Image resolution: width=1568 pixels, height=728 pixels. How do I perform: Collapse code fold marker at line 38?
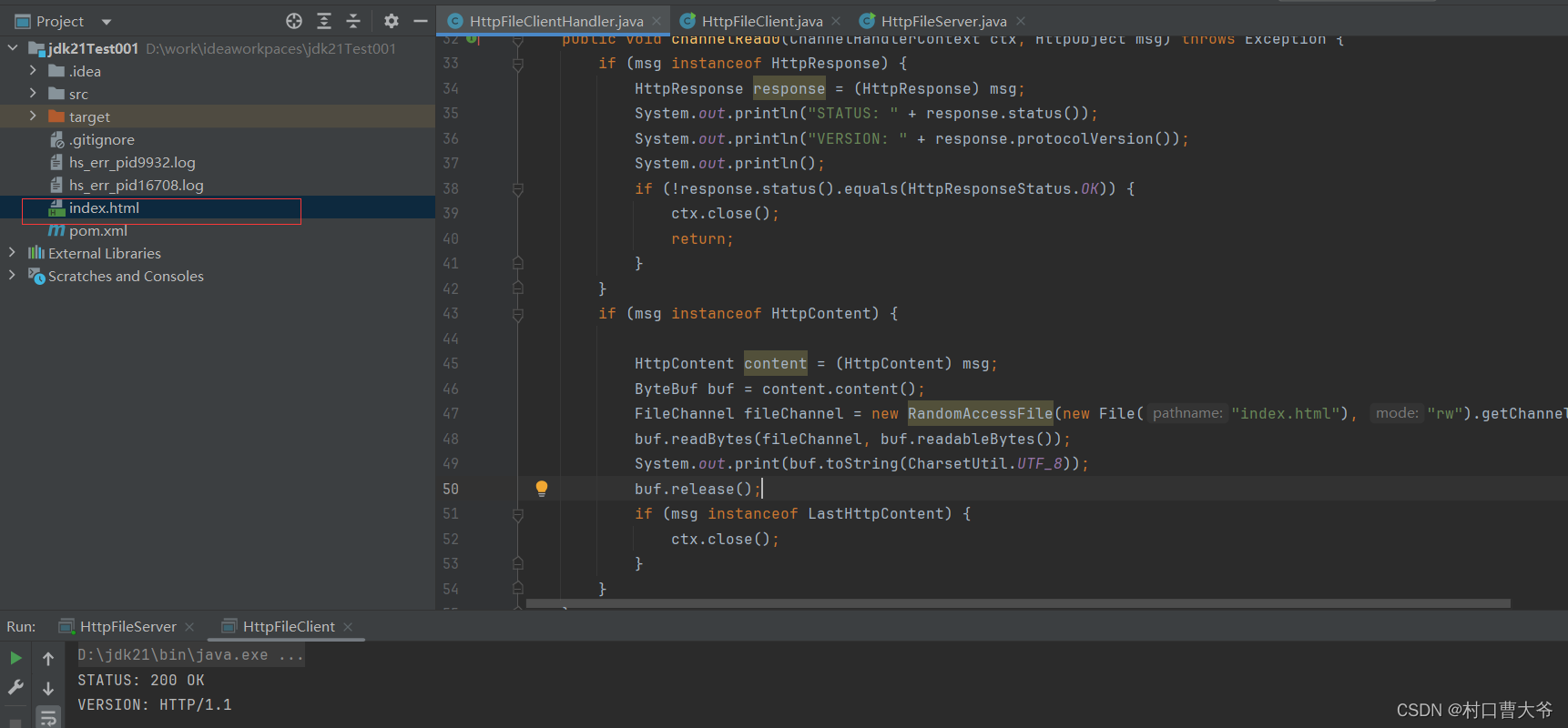point(517,189)
